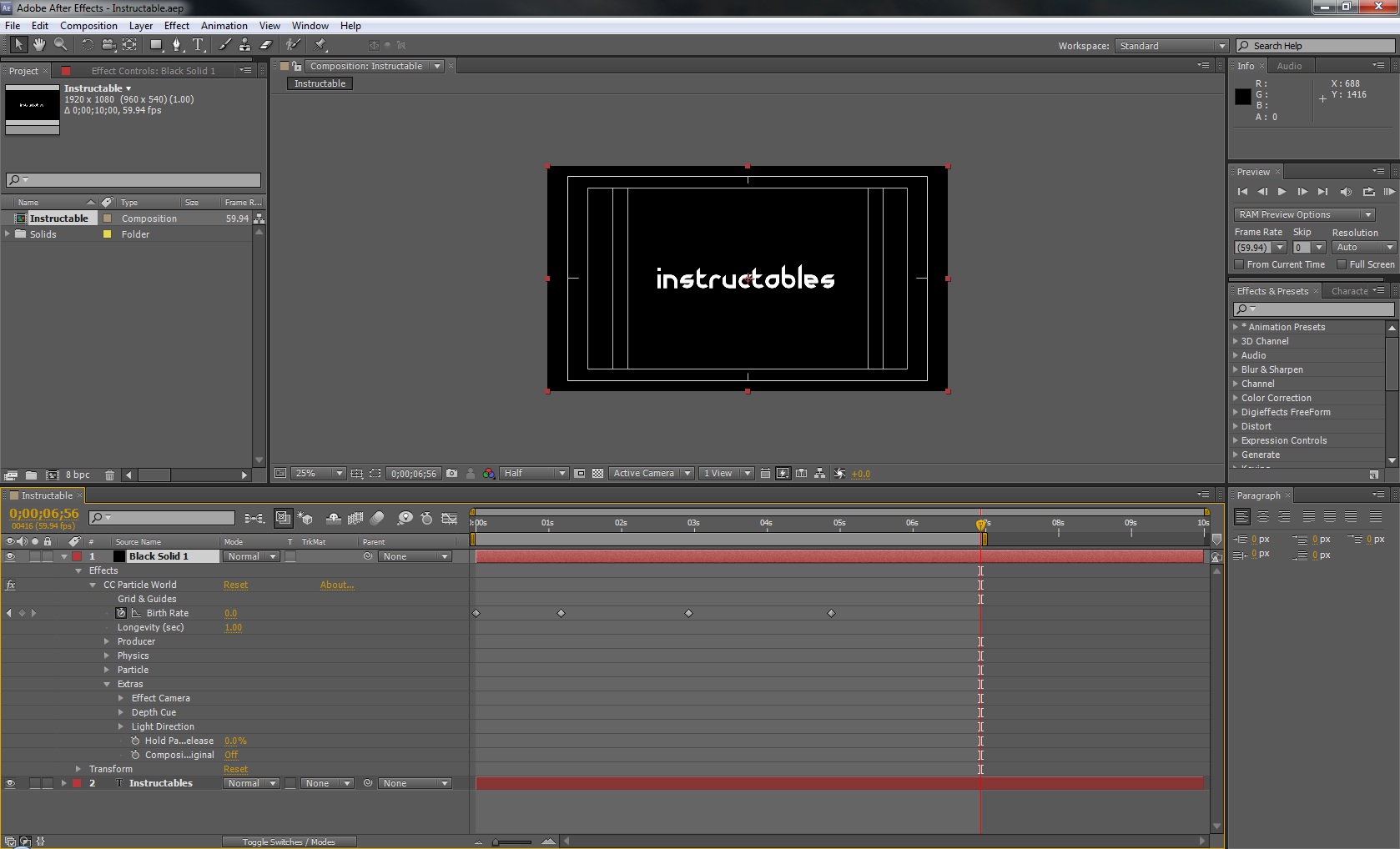Enable the From Current Time checkbox
The width and height of the screenshot is (1400, 849).
[1239, 264]
